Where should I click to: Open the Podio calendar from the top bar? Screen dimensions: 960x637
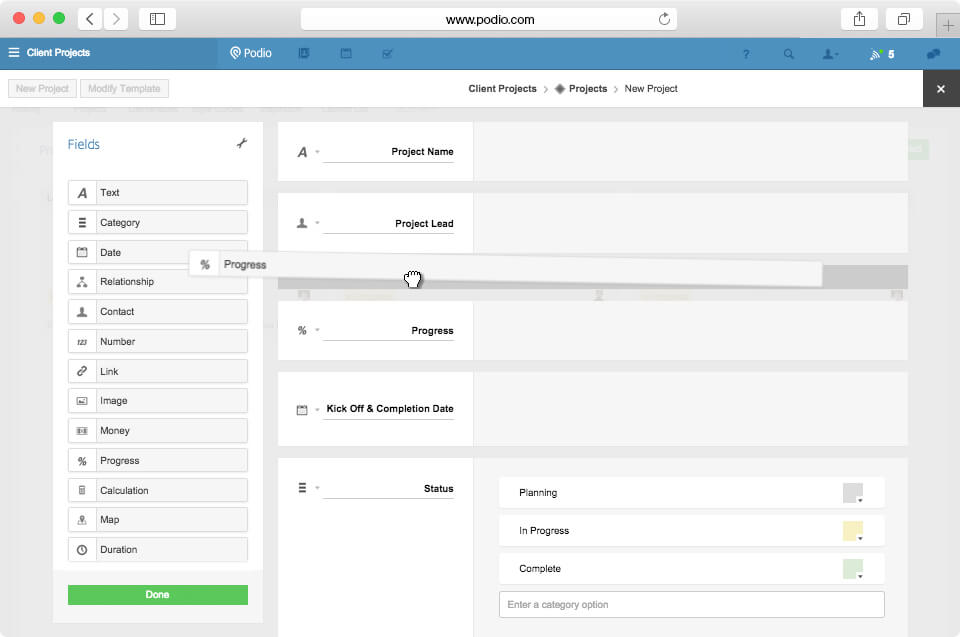coord(346,53)
